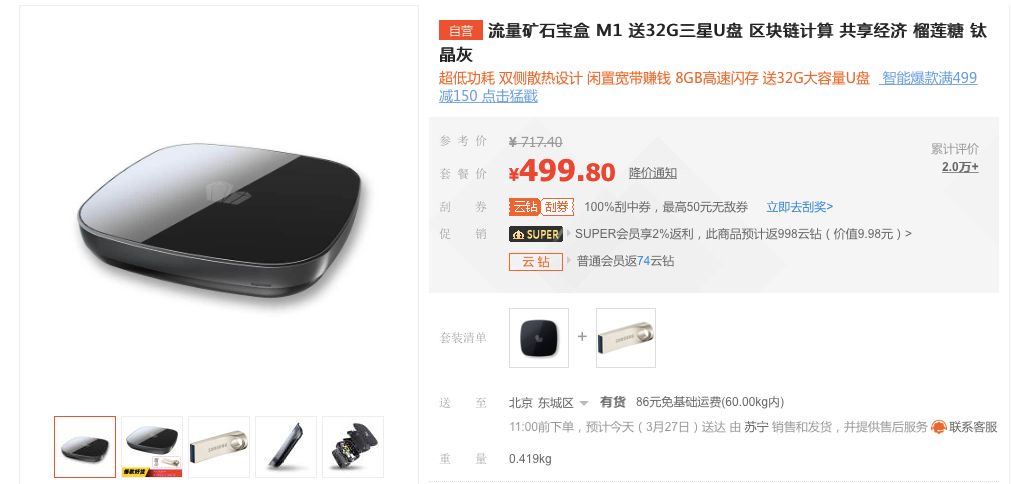Click the outlined 云钻 badge

[x=536, y=262]
